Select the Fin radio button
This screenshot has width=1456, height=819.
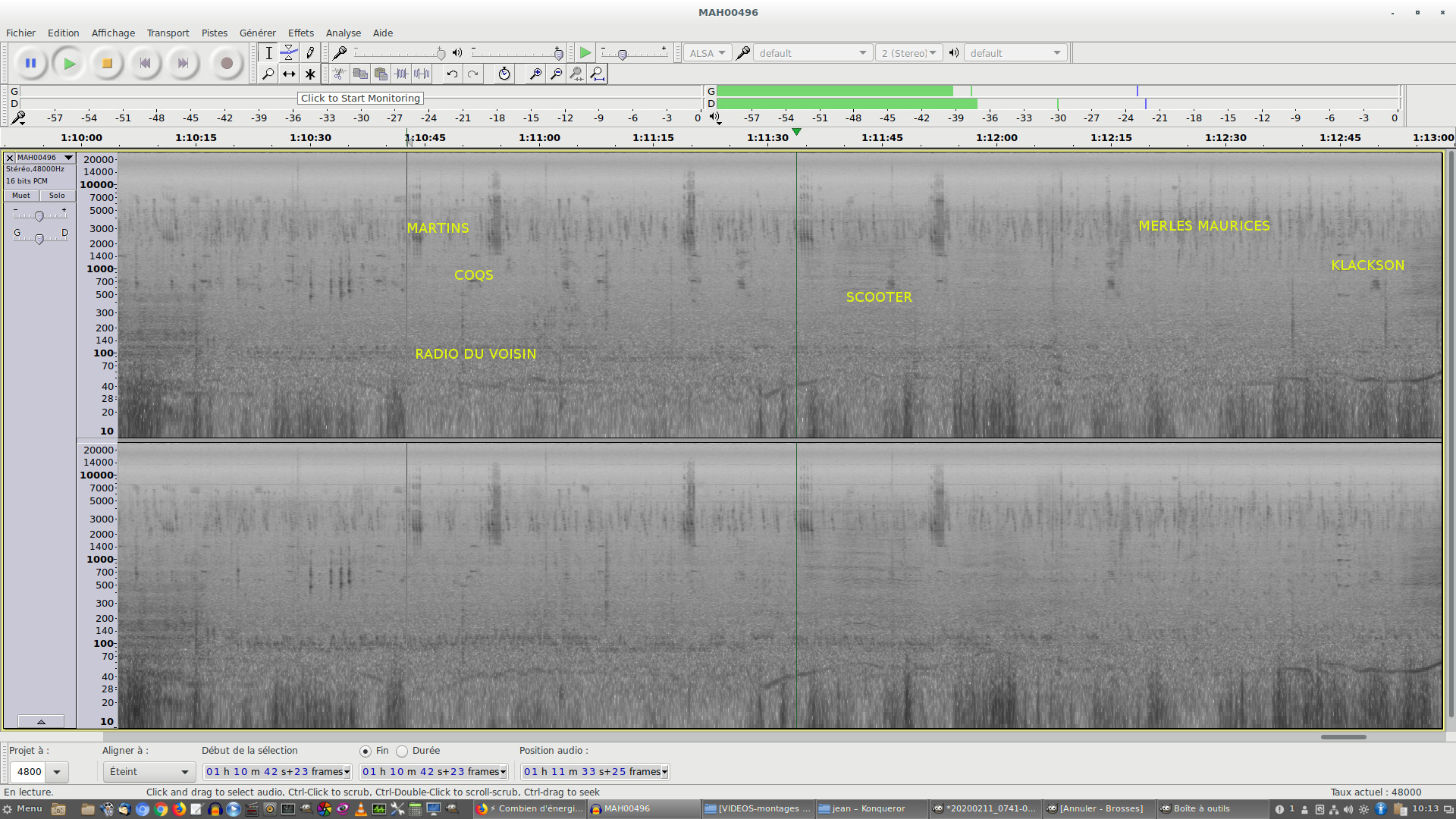click(366, 751)
